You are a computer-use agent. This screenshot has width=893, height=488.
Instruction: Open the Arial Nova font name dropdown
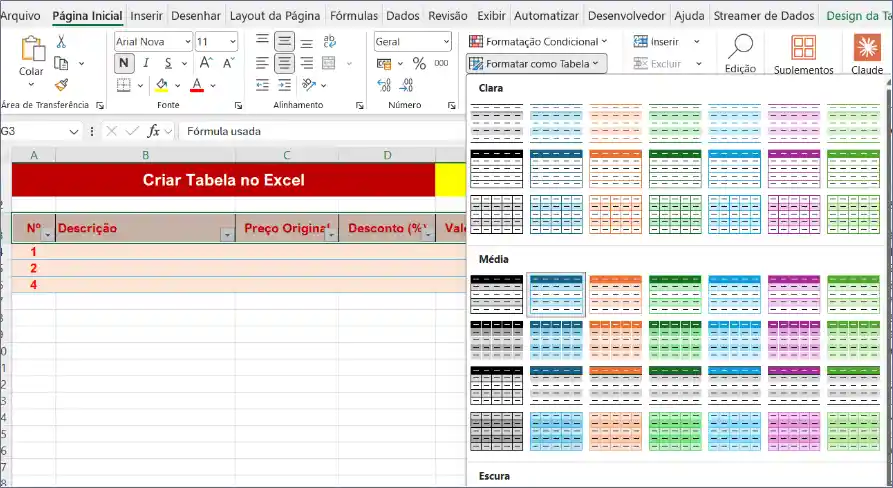pyautogui.click(x=187, y=42)
